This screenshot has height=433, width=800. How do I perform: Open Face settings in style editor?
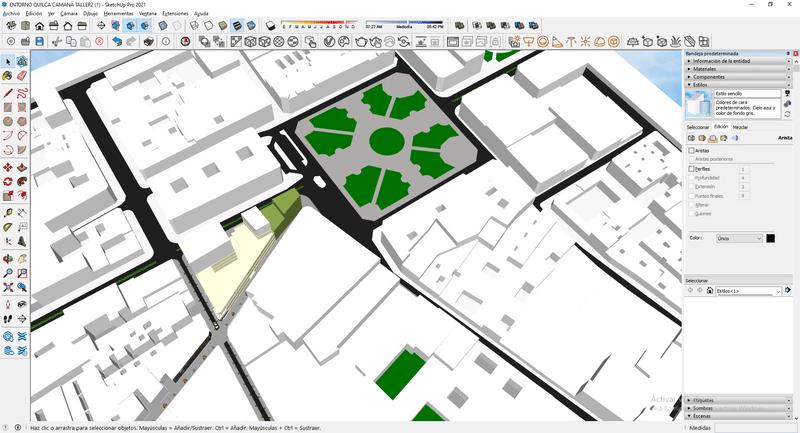[x=702, y=138]
